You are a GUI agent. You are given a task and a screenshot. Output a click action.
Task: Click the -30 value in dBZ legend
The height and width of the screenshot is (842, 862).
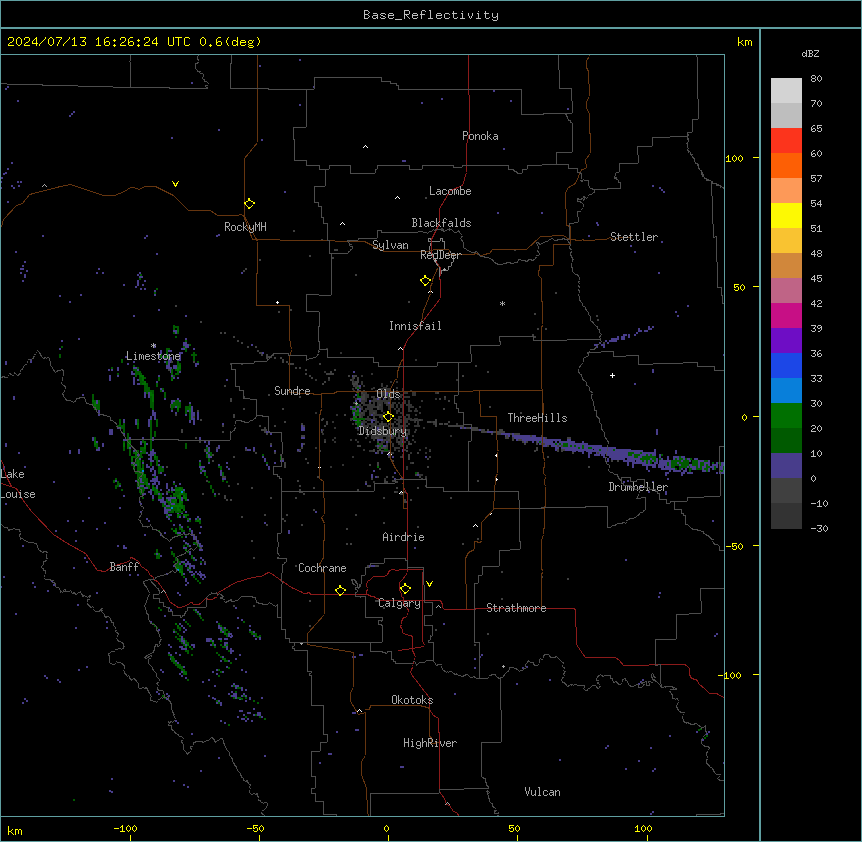coord(819,528)
